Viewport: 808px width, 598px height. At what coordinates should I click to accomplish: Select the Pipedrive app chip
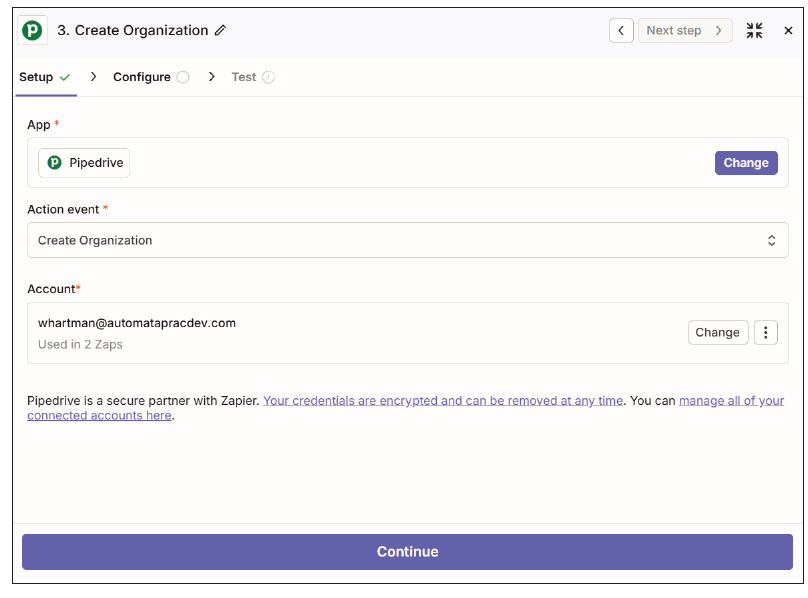click(x=84, y=163)
